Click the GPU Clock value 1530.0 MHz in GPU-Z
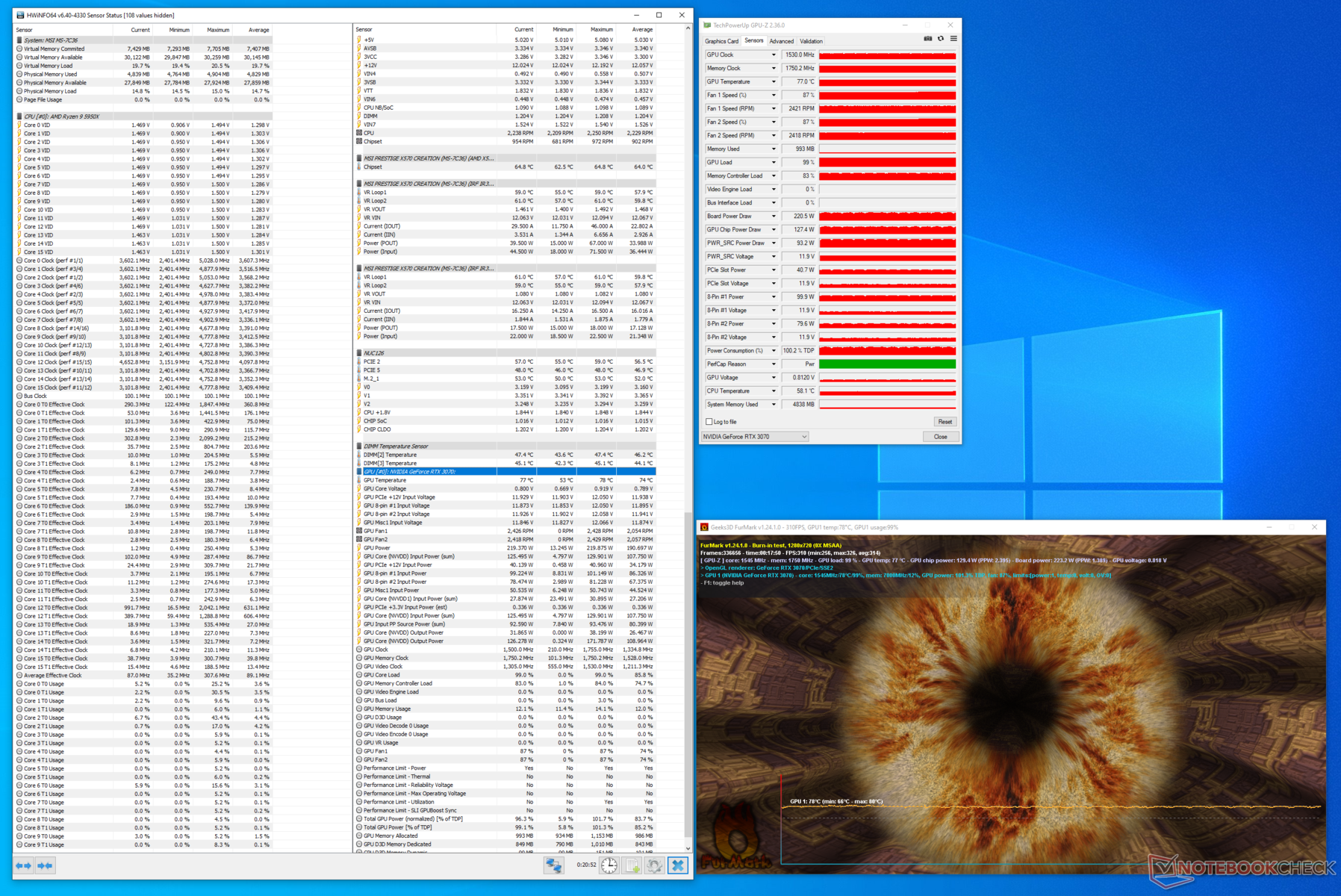 coord(799,55)
